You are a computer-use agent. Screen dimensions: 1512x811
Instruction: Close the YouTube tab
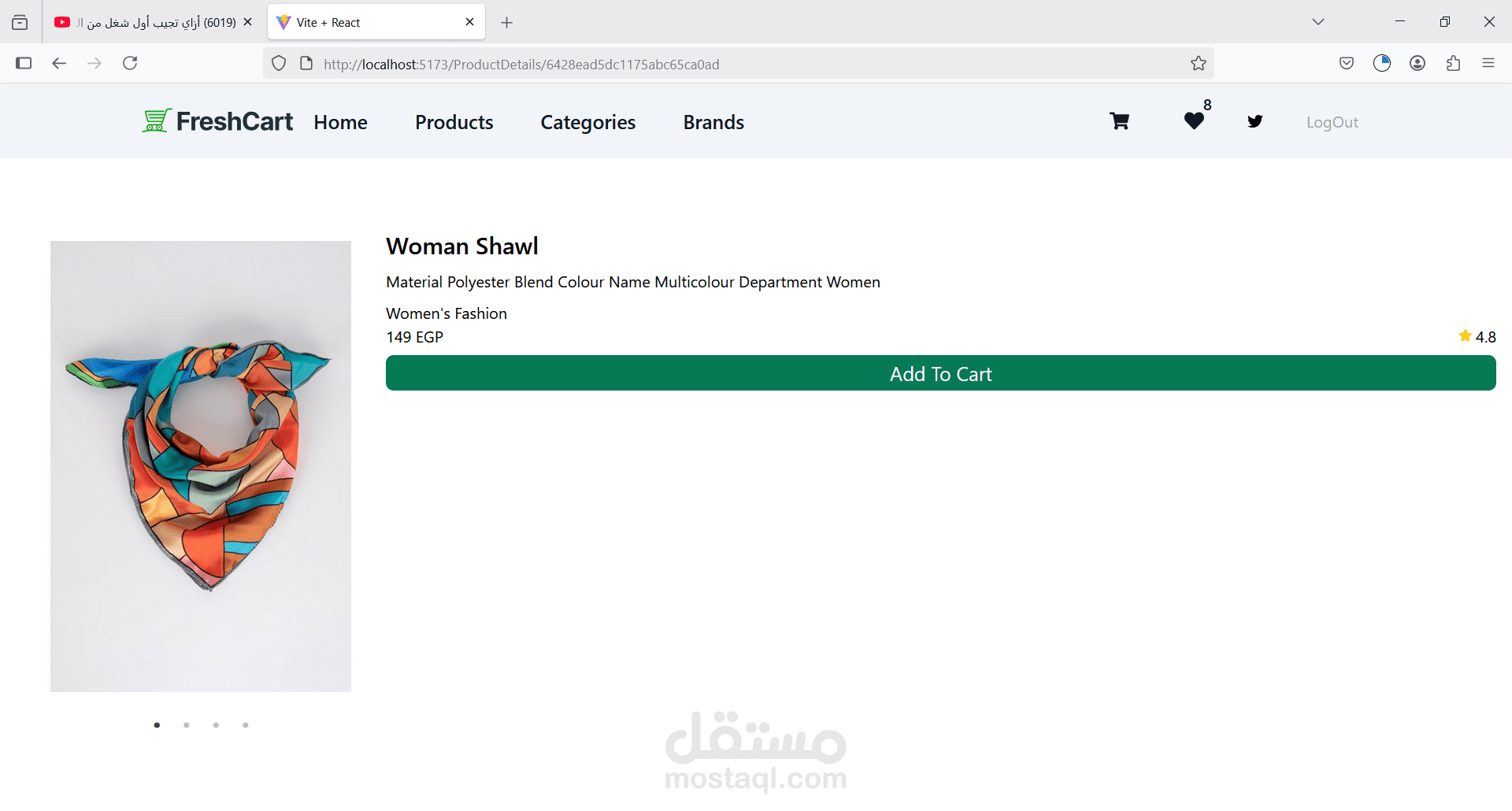click(x=247, y=22)
